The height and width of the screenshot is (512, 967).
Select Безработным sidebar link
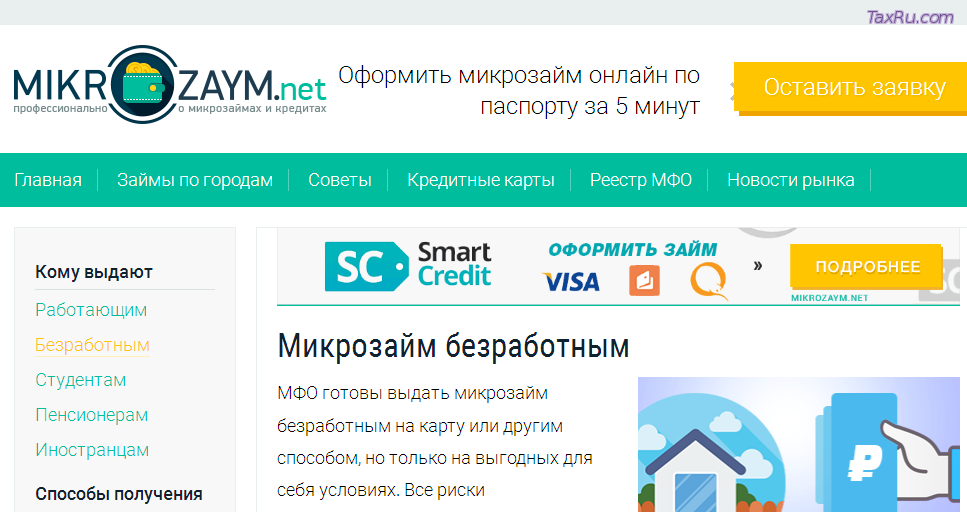click(92, 345)
